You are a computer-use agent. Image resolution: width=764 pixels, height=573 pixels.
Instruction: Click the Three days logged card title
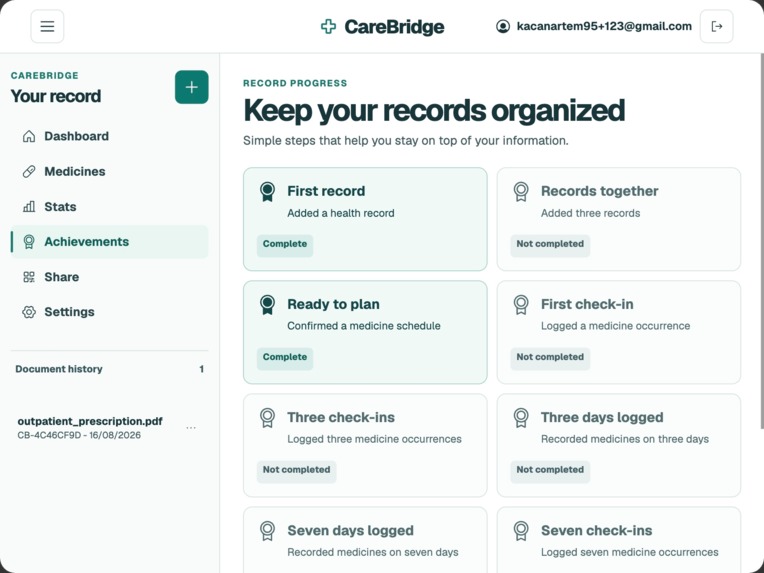(x=602, y=418)
